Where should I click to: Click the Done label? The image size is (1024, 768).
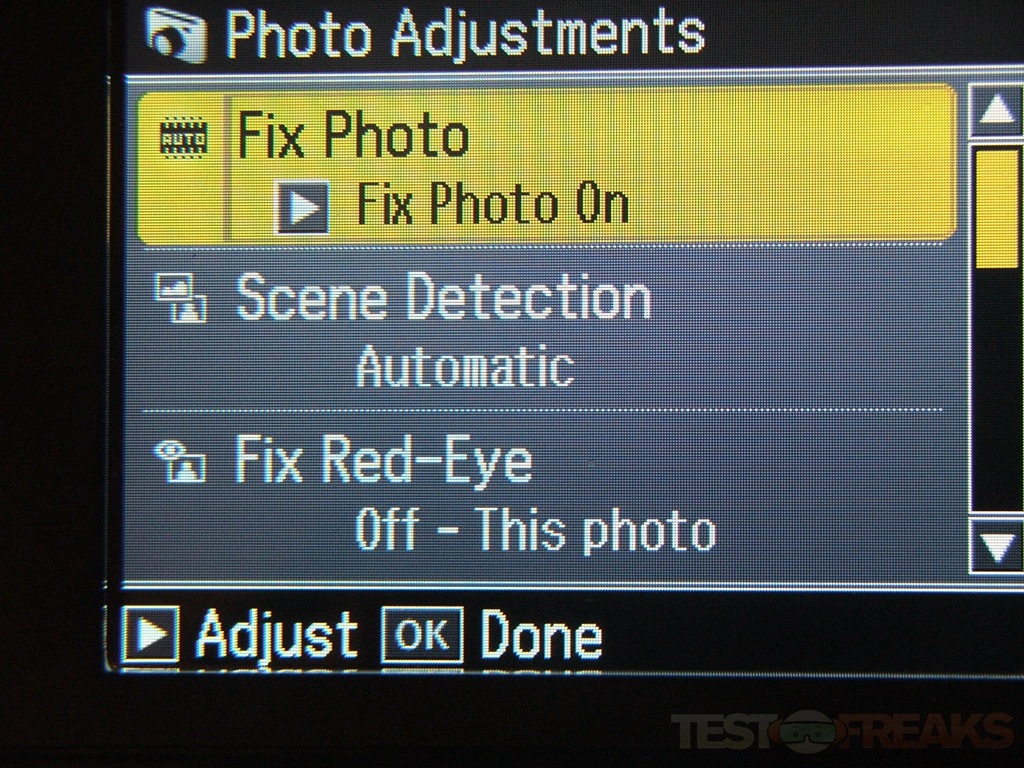point(541,633)
